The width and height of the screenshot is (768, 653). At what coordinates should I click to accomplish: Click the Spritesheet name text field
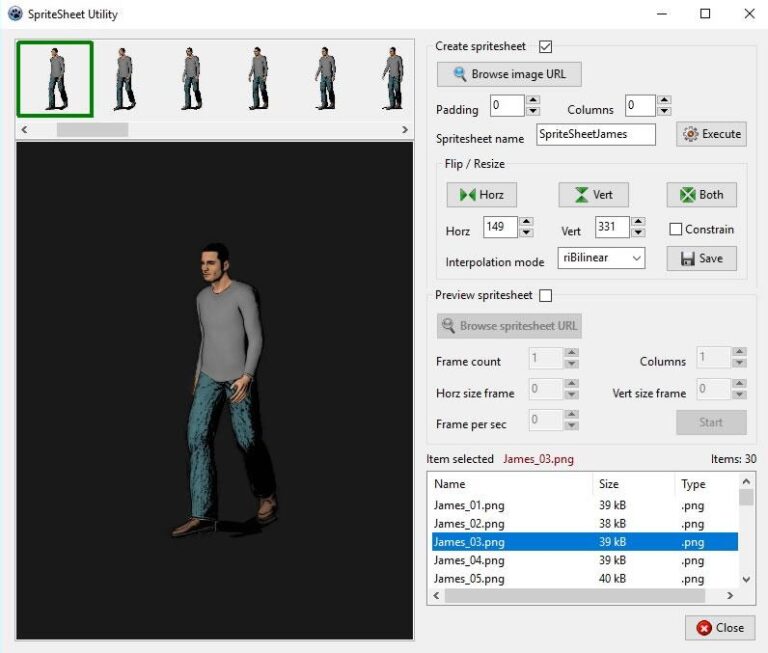click(596, 134)
